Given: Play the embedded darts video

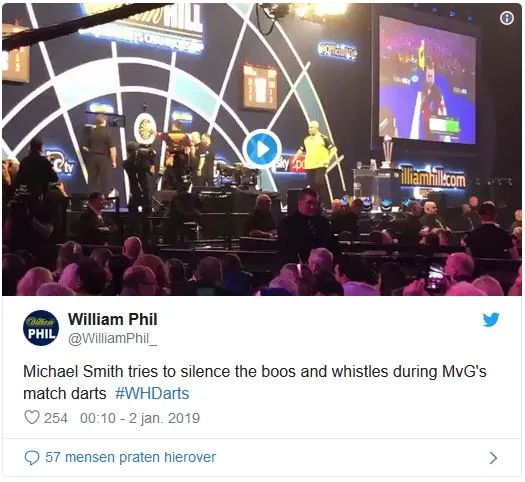Looking at the screenshot, I should point(262,149).
